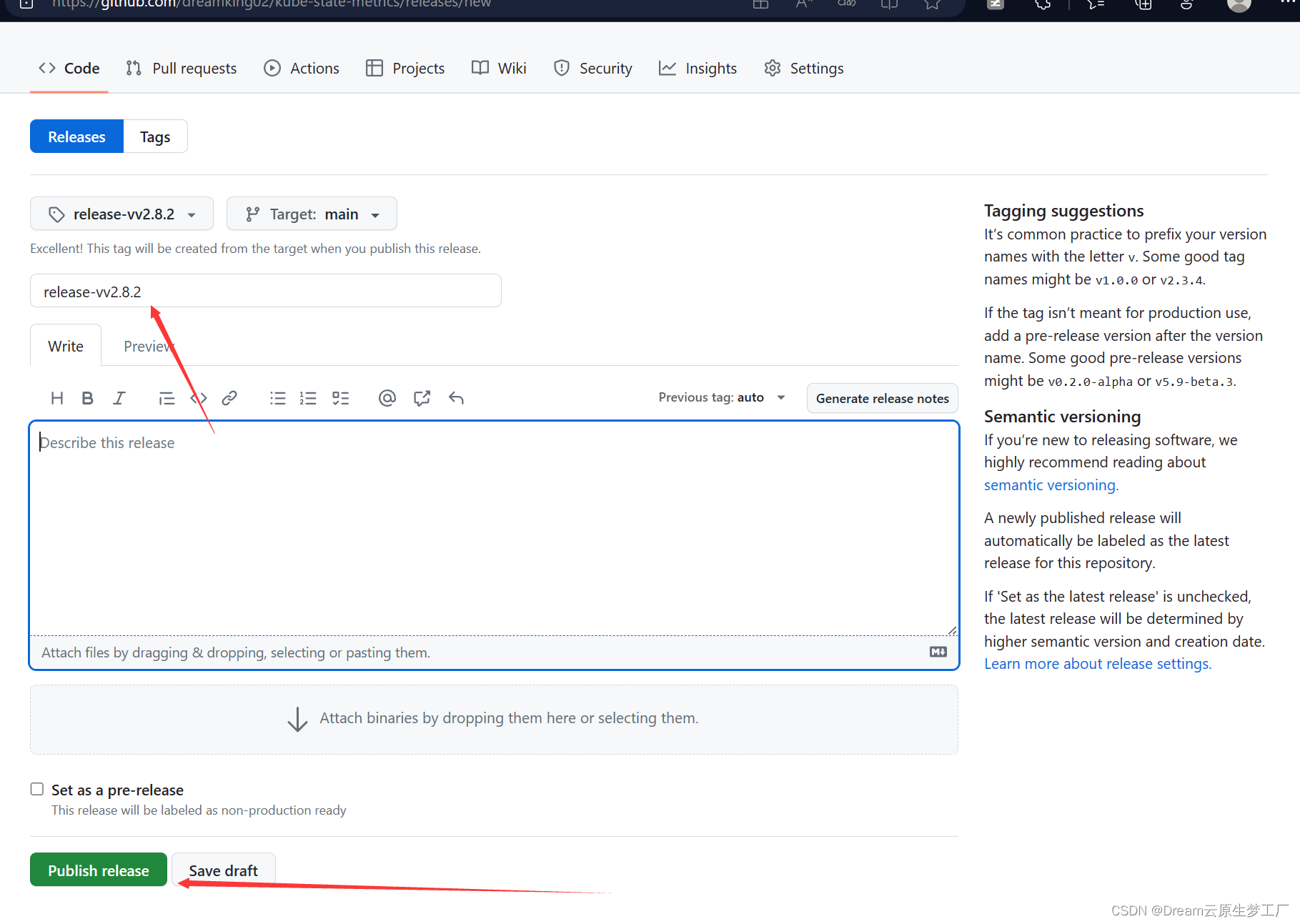This screenshot has height=924, width=1300.
Task: Go to Pull requests tab
Action: tap(181, 68)
